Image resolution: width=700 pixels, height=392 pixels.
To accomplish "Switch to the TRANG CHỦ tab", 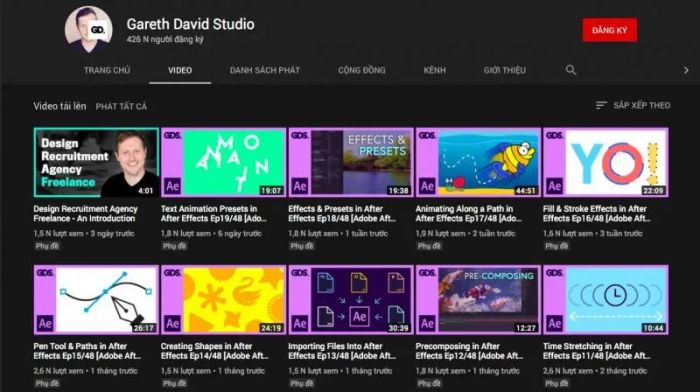I will click(107, 70).
